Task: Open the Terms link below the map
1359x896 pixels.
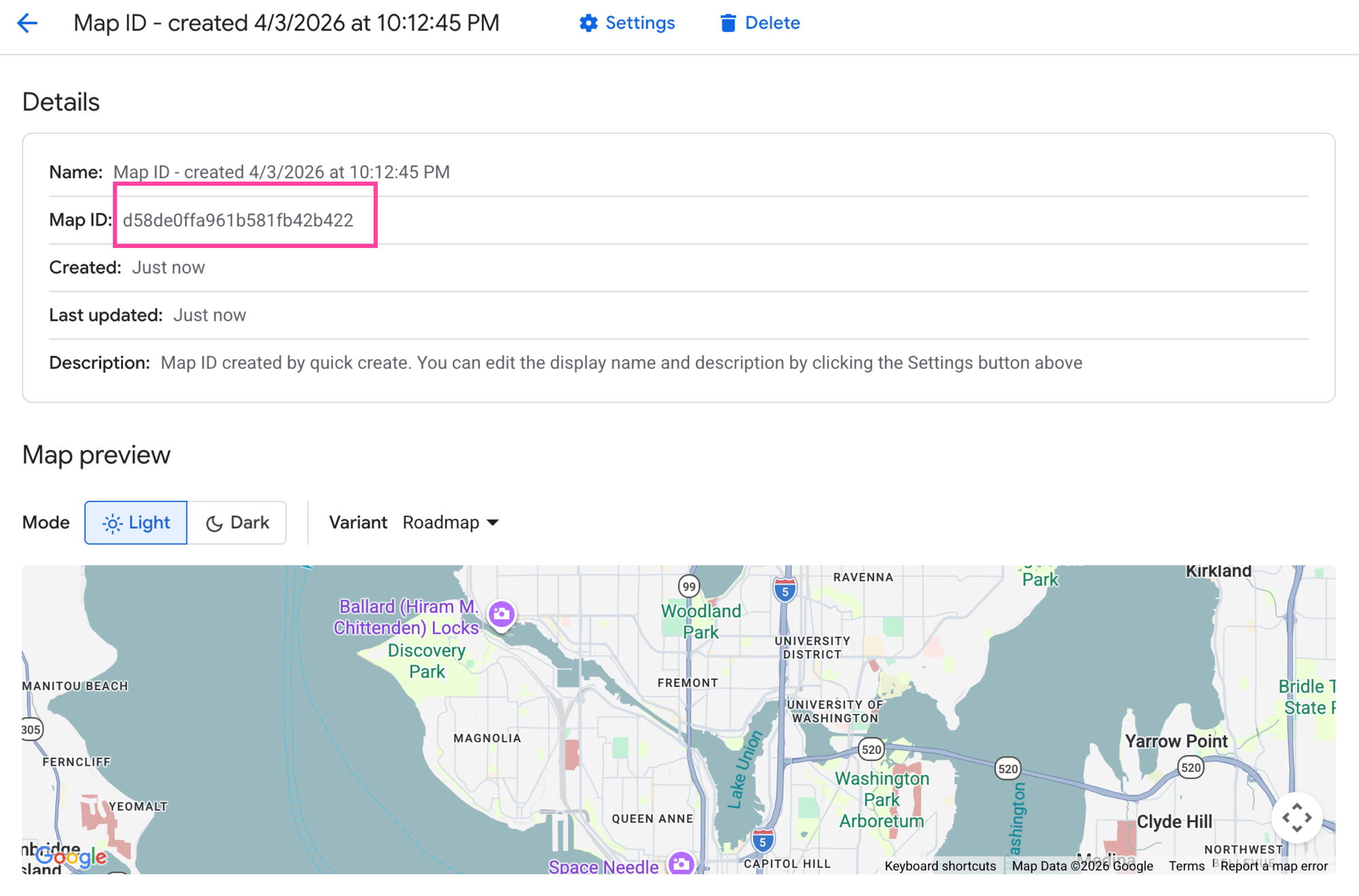Action: [x=1186, y=866]
